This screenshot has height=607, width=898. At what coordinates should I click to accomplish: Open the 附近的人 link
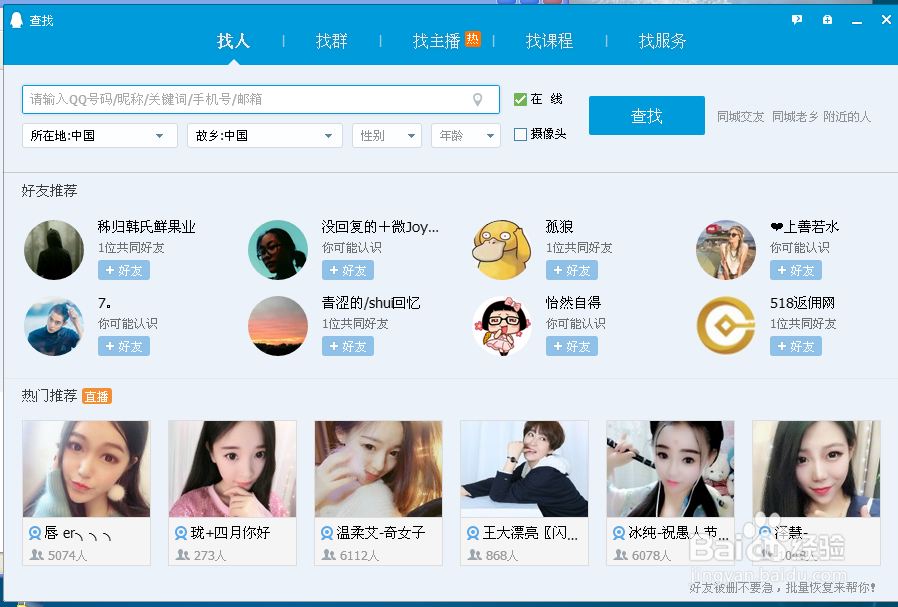pos(847,117)
